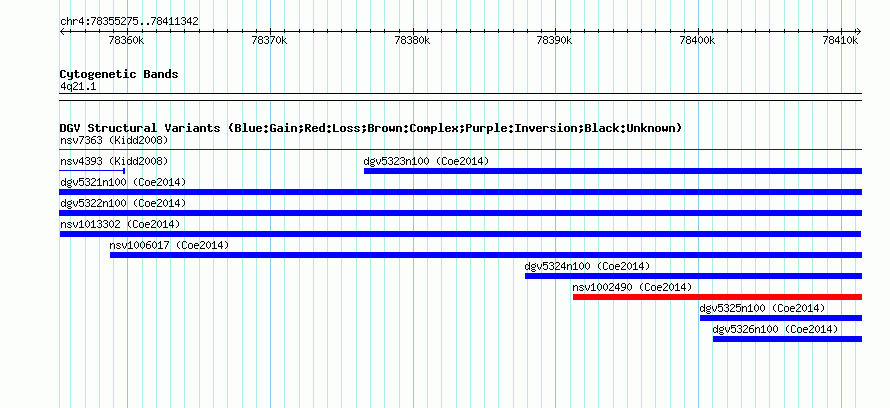890x408 pixels.
Task: Click the dgv5325n100 (Coe2014) label
Action: 762,308
